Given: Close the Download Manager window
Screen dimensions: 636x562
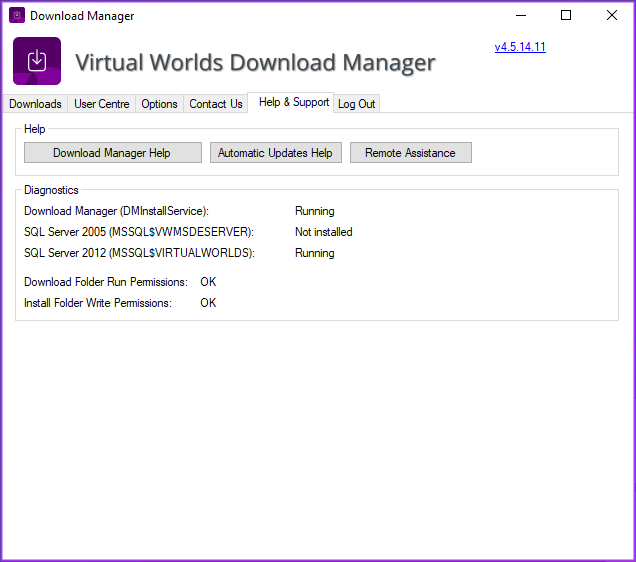Looking at the screenshot, I should pyautogui.click(x=612, y=15).
